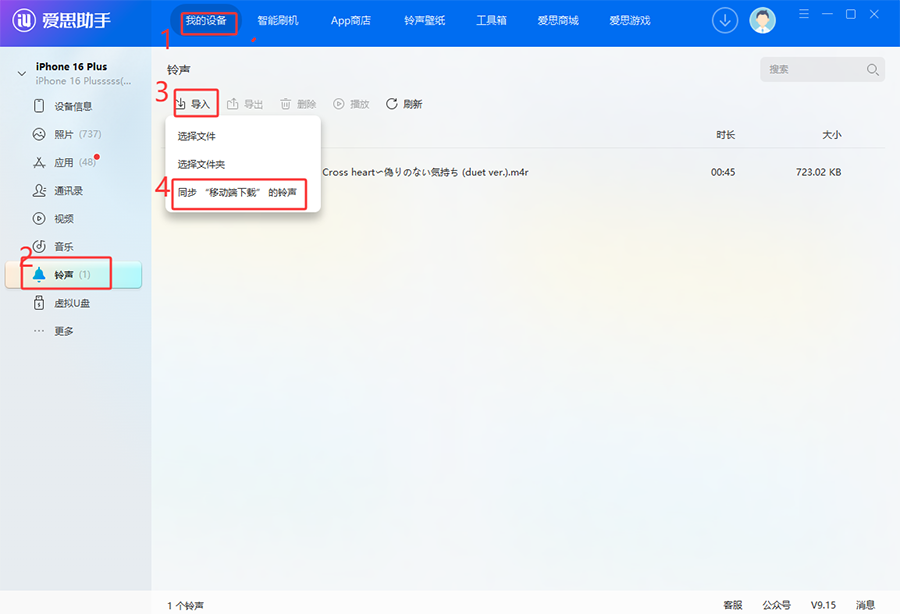Click the 虚拟U盘 USB drive icon
The height and width of the screenshot is (614, 900).
pyautogui.click(x=39, y=303)
